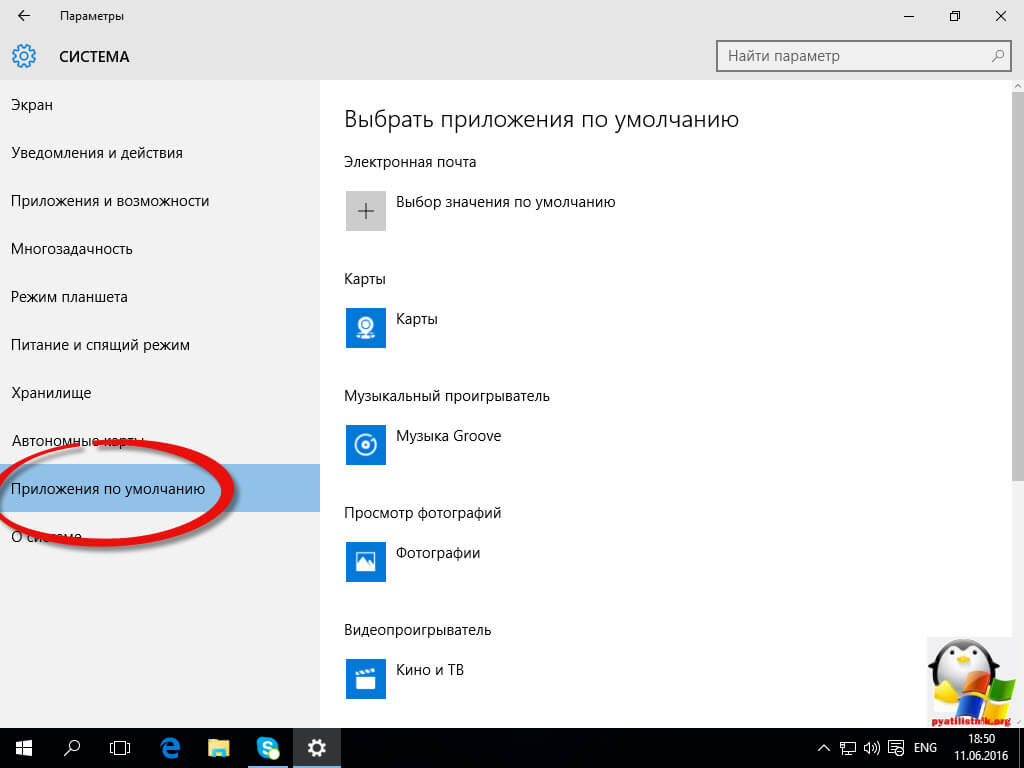1024x768 pixels.
Task: Select the Музыка Groove player icon
Action: click(x=366, y=445)
